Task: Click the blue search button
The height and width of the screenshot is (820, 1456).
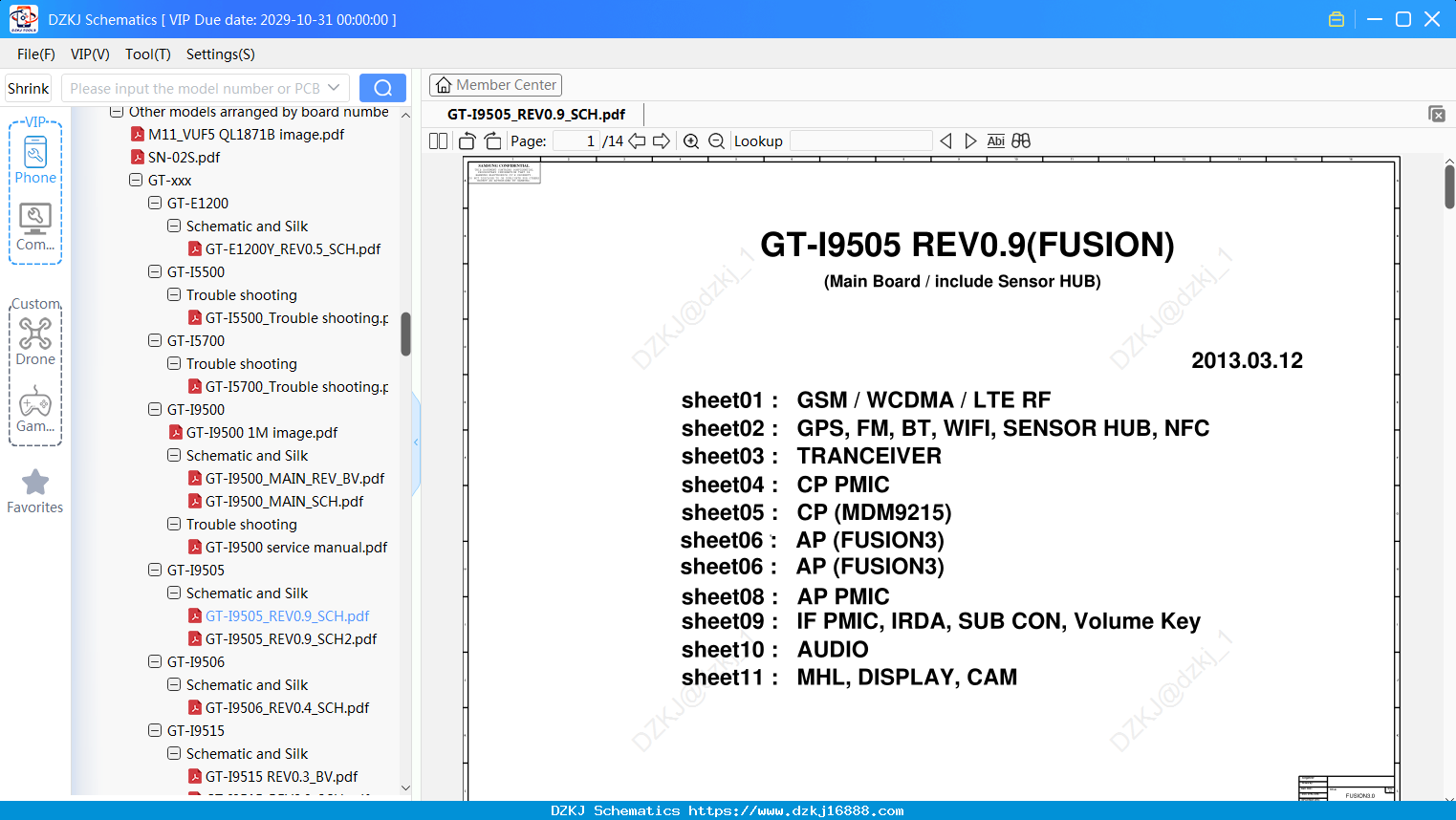Action: point(382,88)
